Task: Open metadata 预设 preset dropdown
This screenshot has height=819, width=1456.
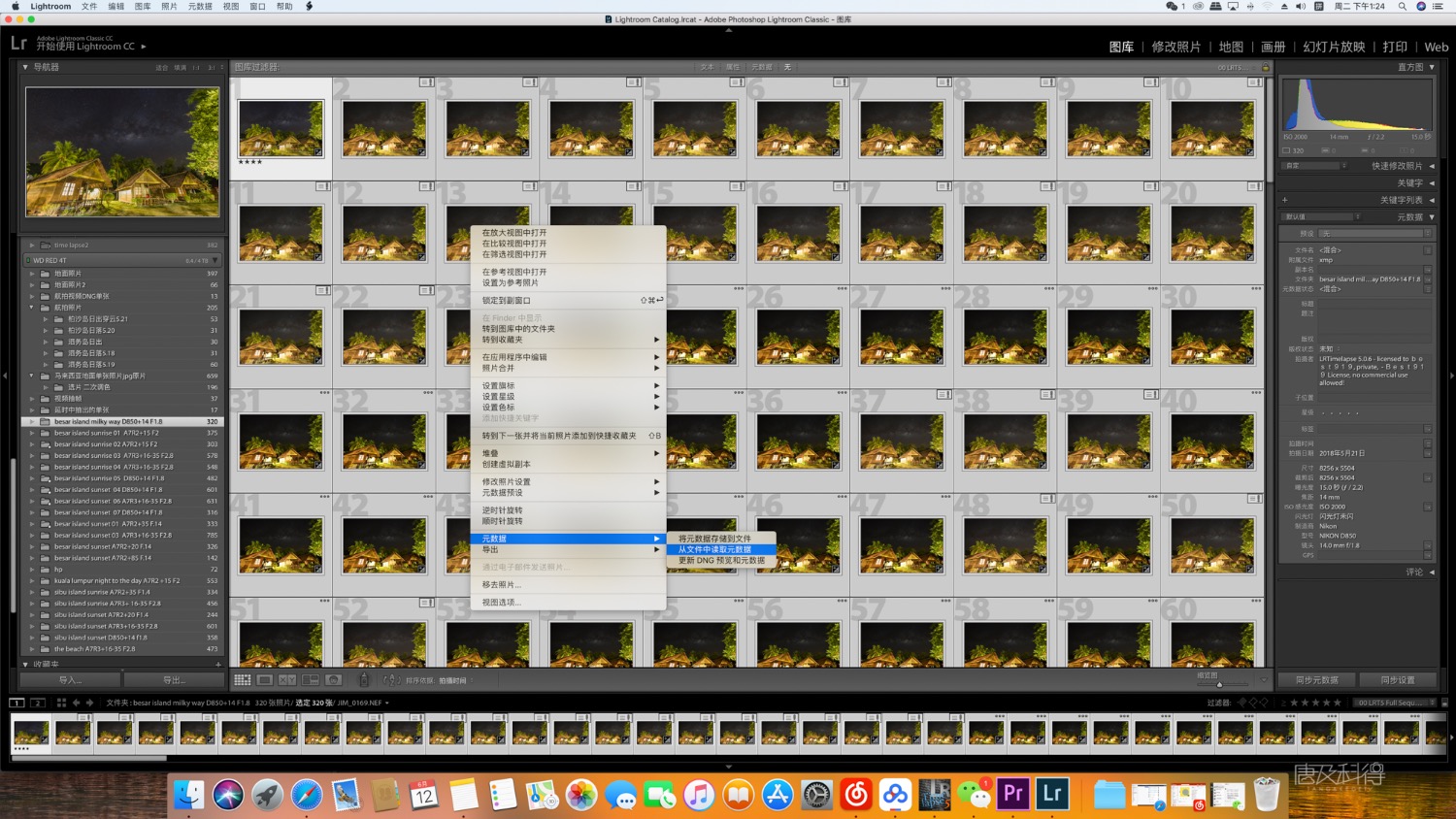Action: pos(1373,234)
